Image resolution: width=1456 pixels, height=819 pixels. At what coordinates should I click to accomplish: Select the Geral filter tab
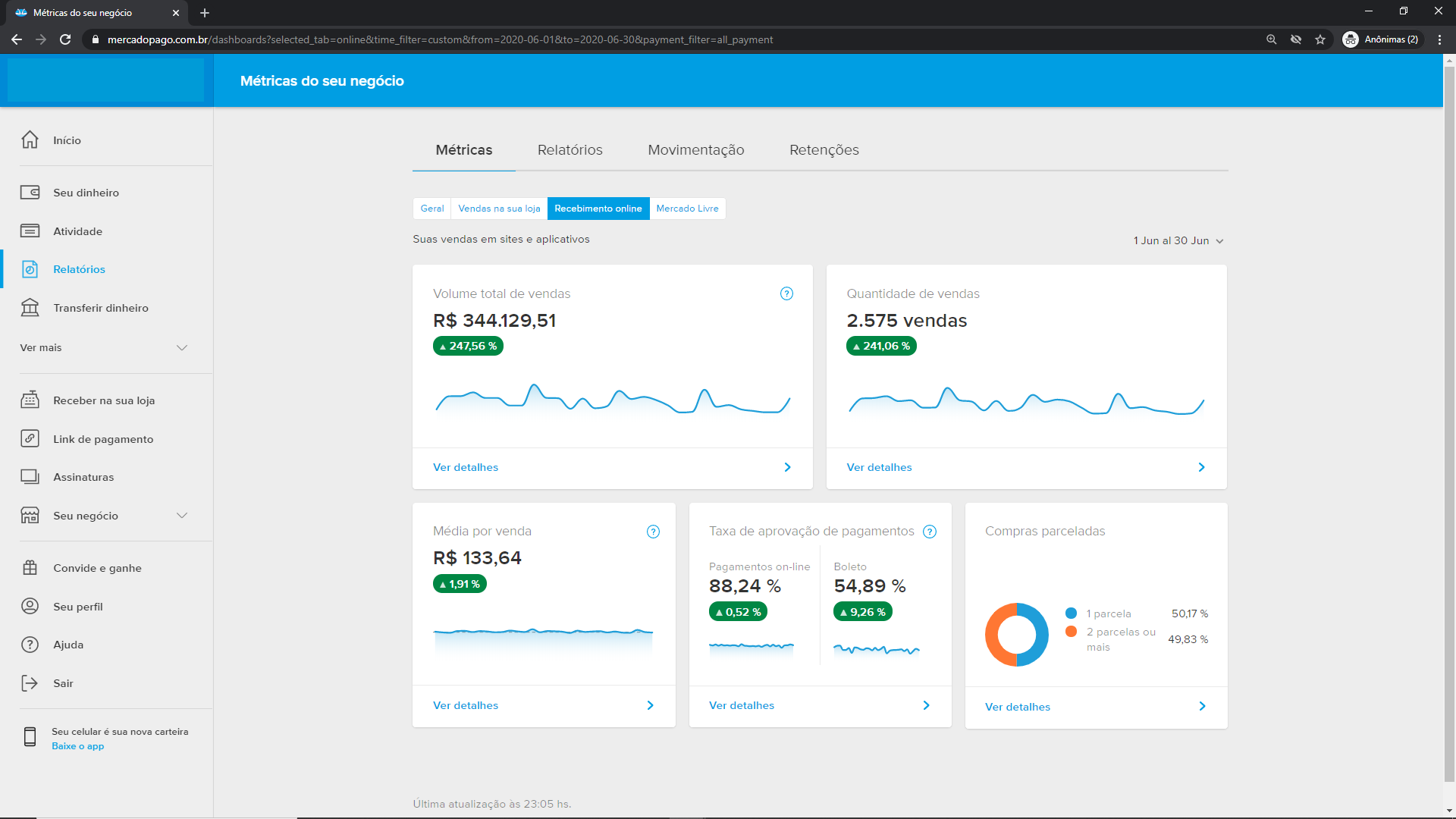[x=432, y=209]
